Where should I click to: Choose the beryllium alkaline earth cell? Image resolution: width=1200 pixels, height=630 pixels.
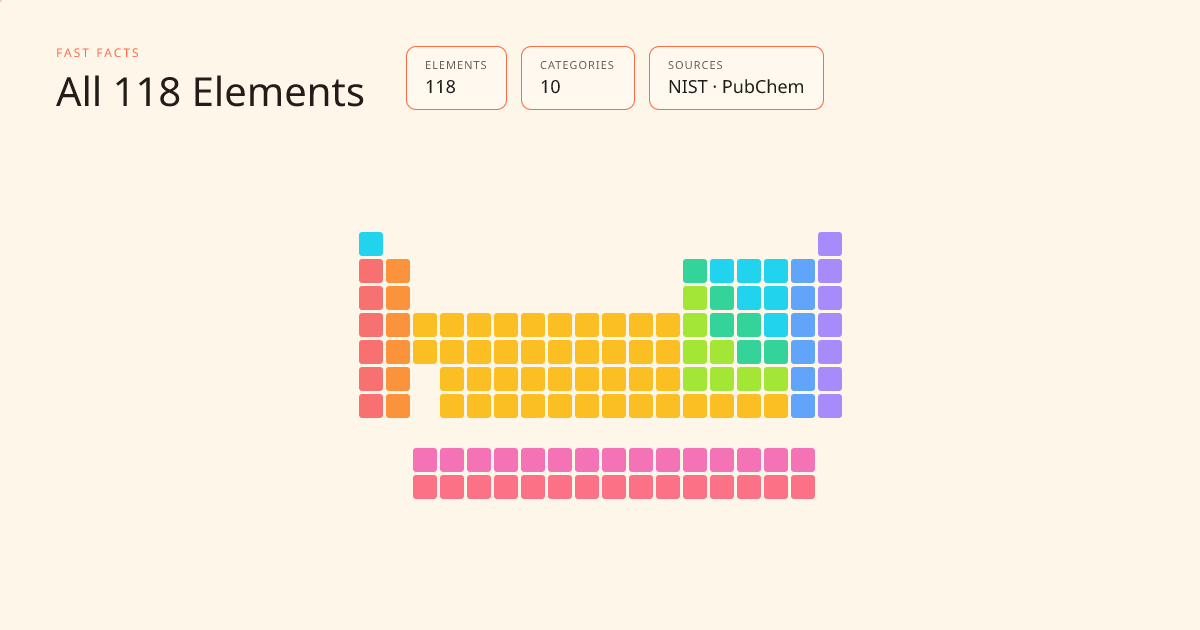pyautogui.click(x=398, y=271)
